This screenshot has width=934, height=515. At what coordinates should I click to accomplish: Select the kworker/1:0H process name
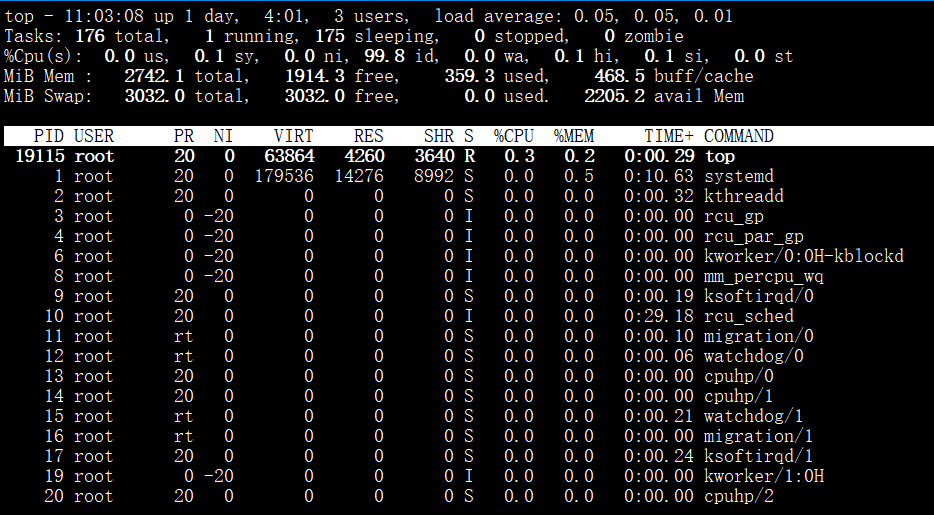point(764,476)
